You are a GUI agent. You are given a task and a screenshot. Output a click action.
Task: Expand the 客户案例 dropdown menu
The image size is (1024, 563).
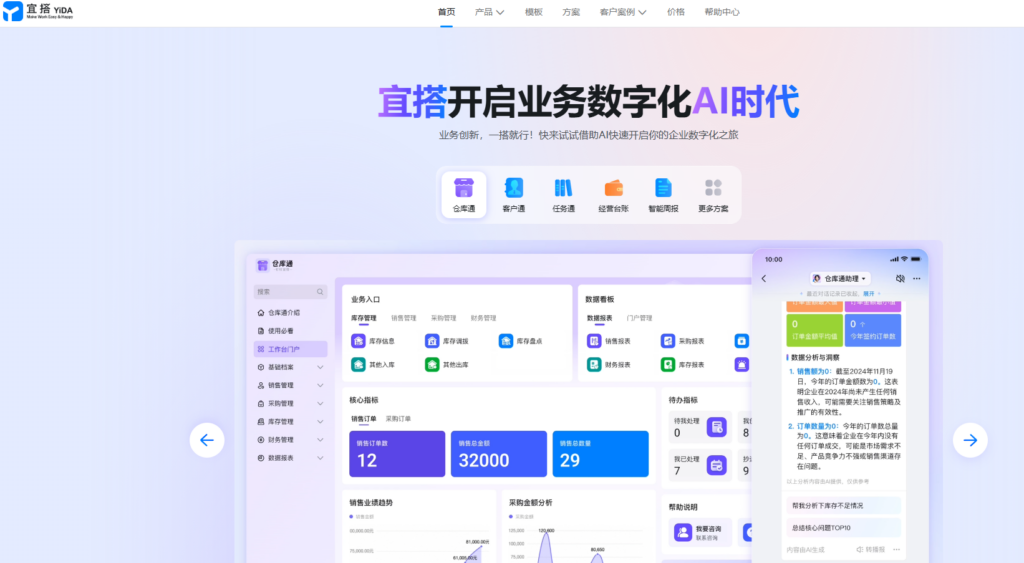point(623,12)
